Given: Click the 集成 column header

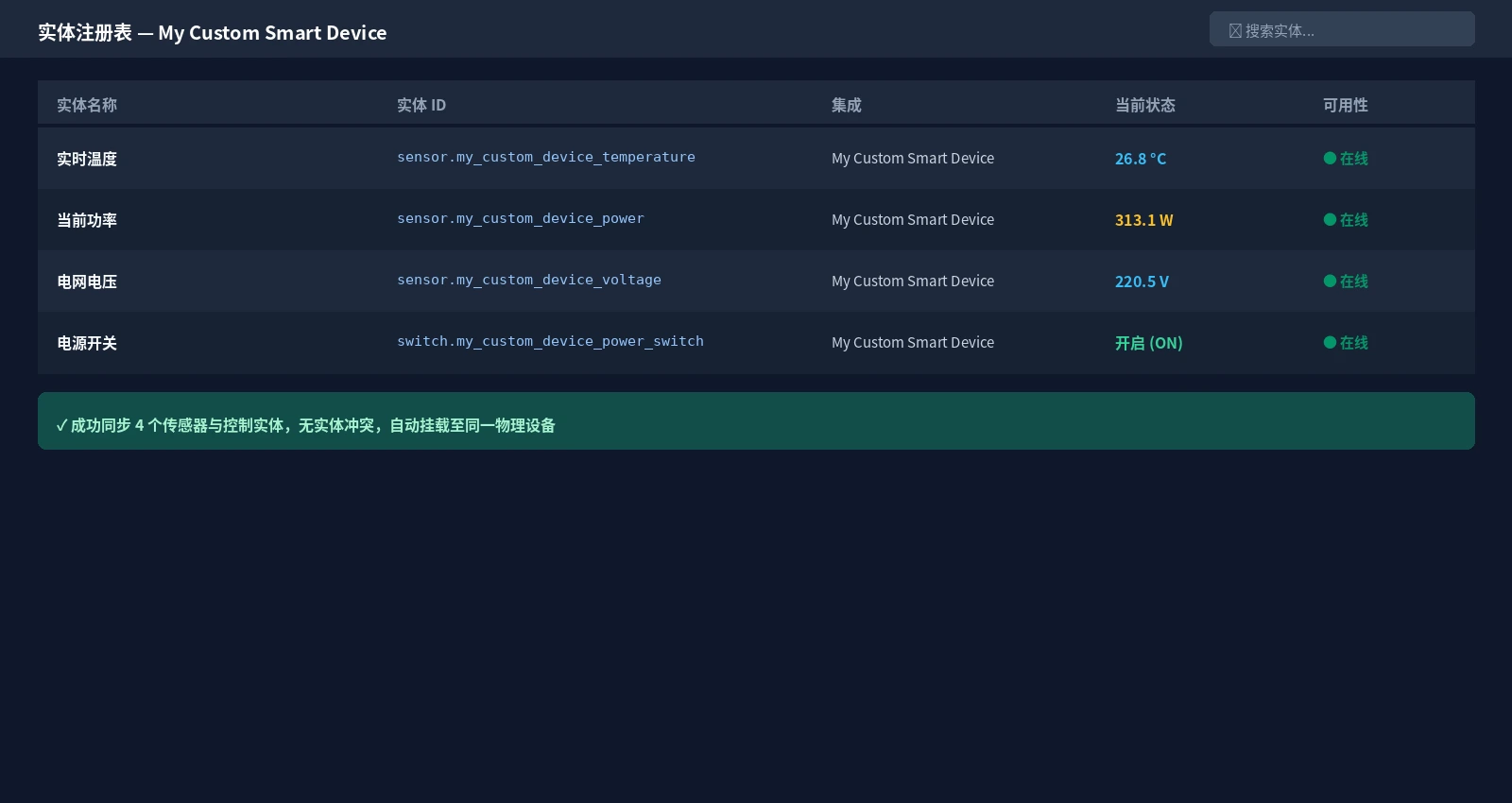Looking at the screenshot, I should tap(847, 105).
